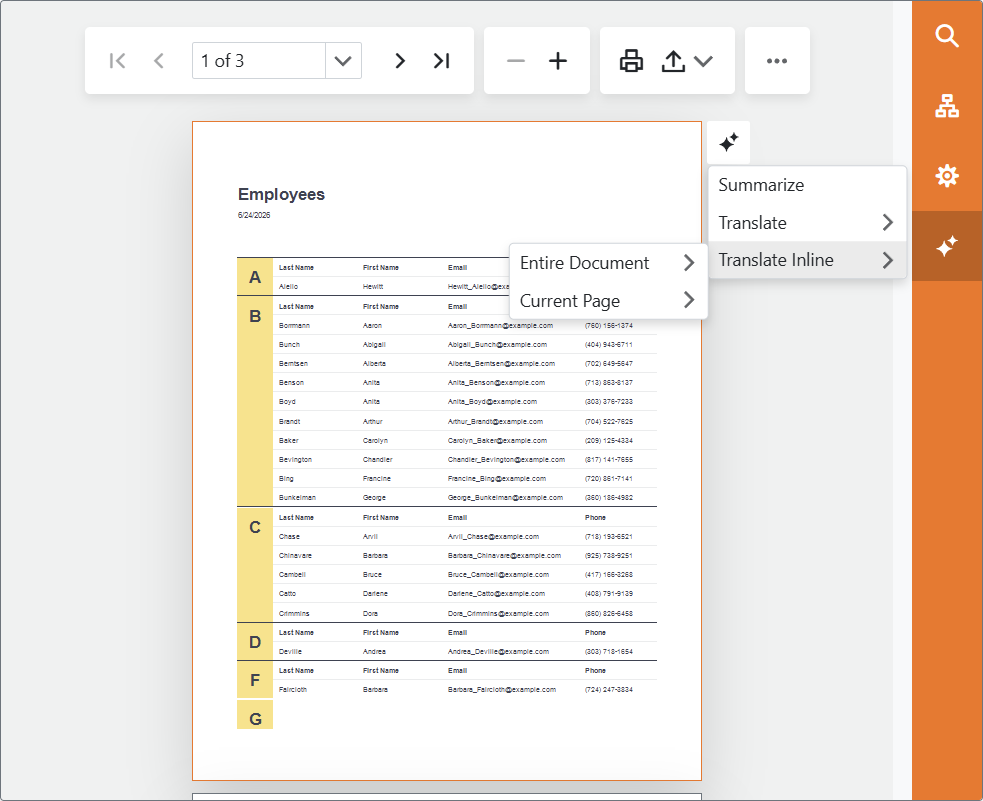
Task: Open the export formats dropdown arrow
Action: pos(703,61)
